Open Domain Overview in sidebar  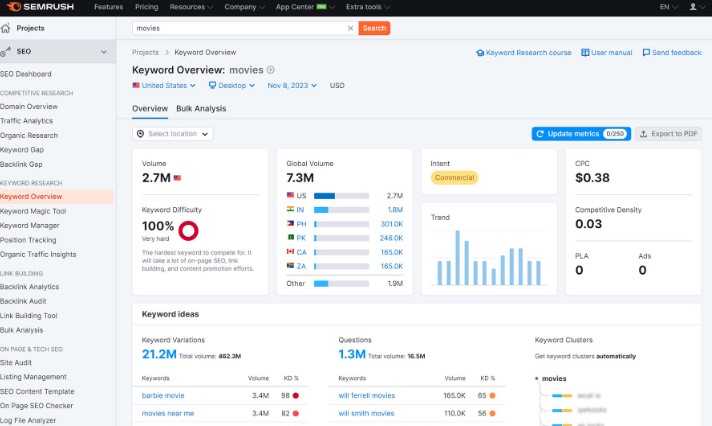point(29,106)
